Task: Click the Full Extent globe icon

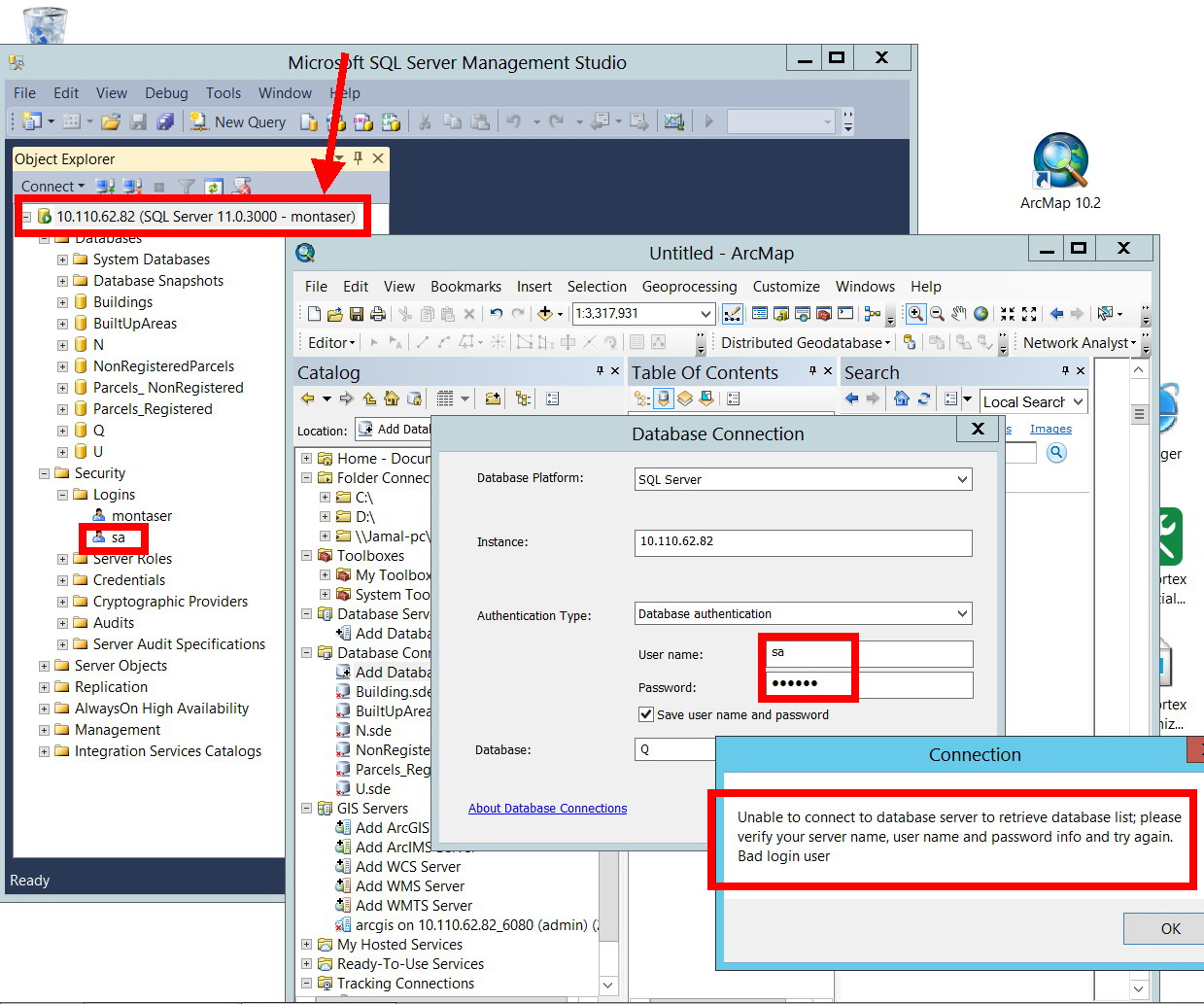Action: tap(980, 314)
